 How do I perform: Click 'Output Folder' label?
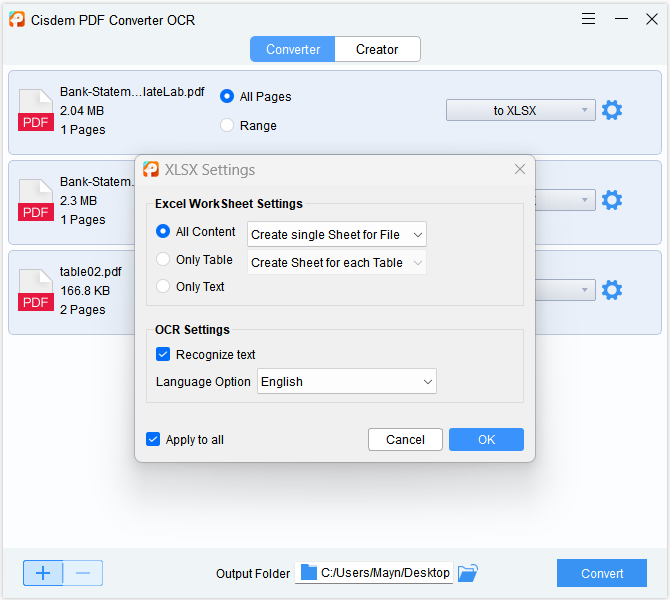253,574
